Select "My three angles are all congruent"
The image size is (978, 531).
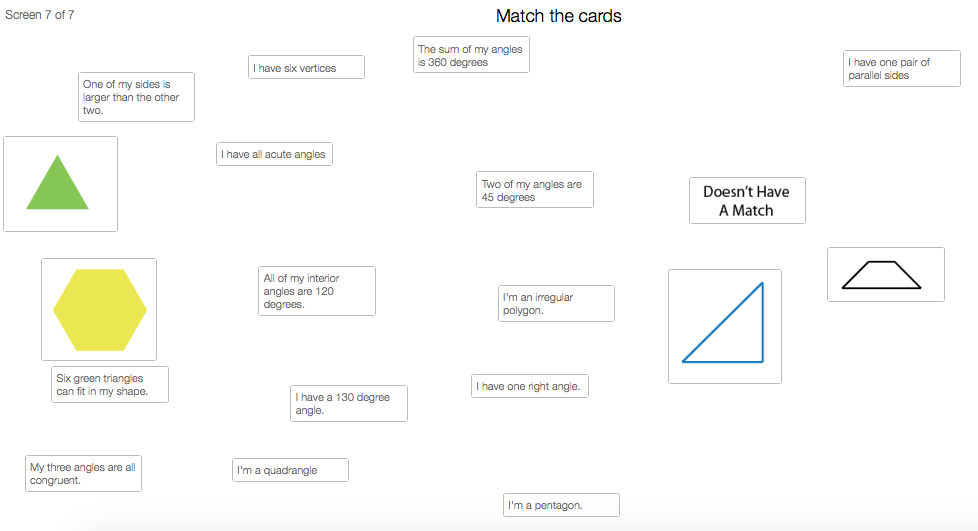click(83, 473)
